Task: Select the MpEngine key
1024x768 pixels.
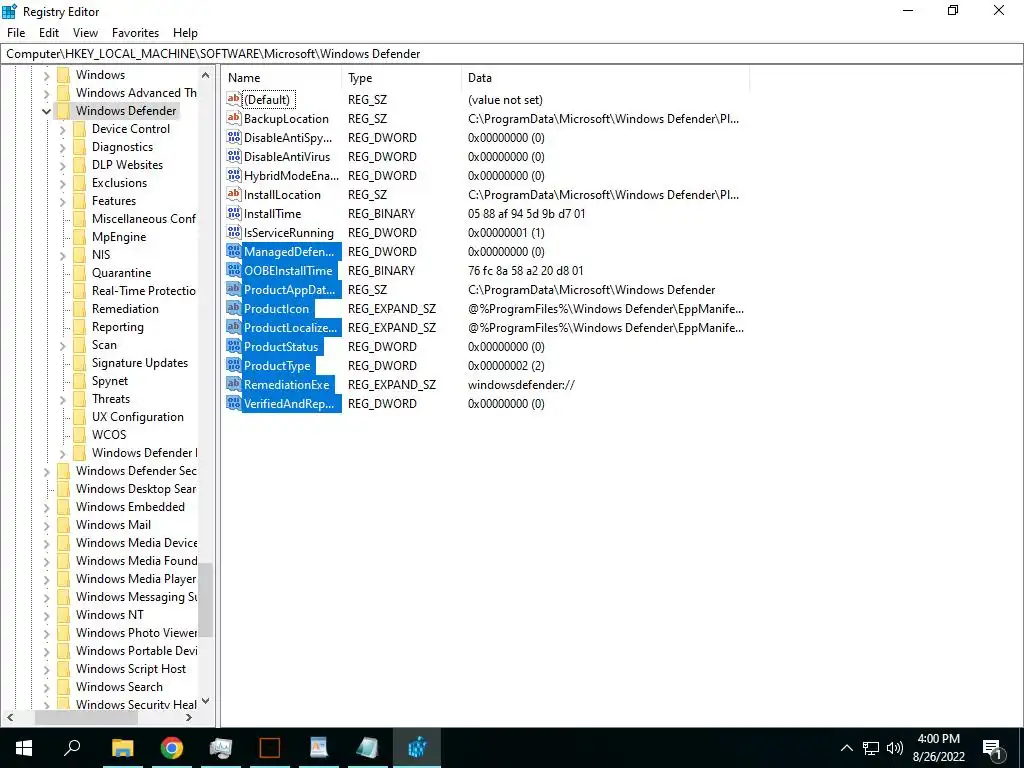Action: pos(119,236)
